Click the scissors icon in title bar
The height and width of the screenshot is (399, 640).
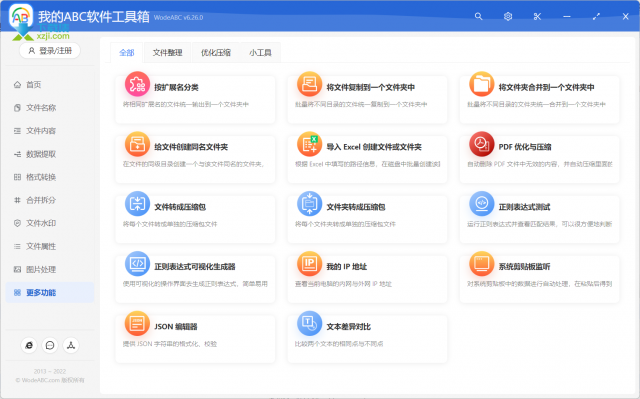point(537,16)
